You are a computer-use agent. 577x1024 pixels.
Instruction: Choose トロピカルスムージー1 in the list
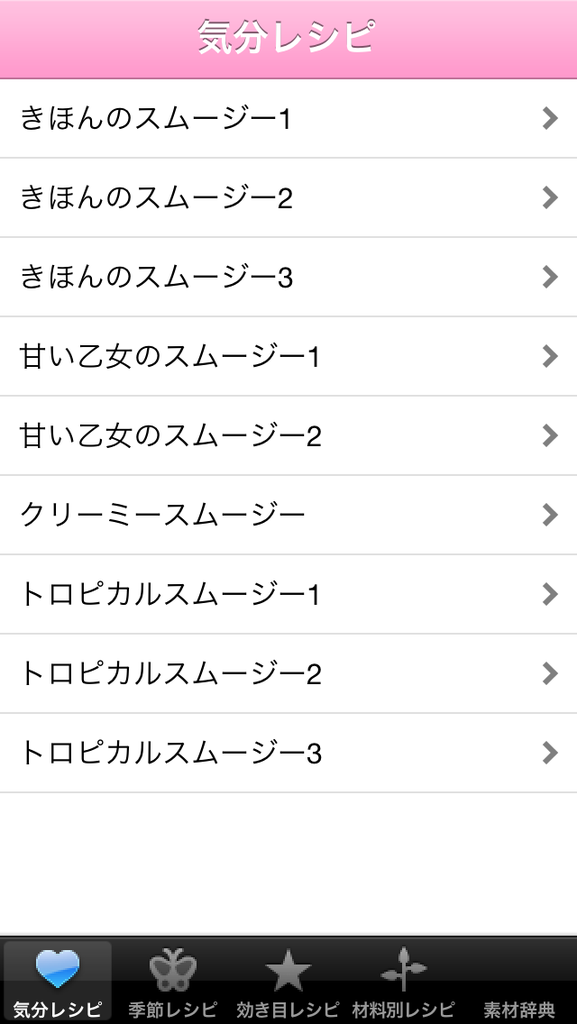288,594
